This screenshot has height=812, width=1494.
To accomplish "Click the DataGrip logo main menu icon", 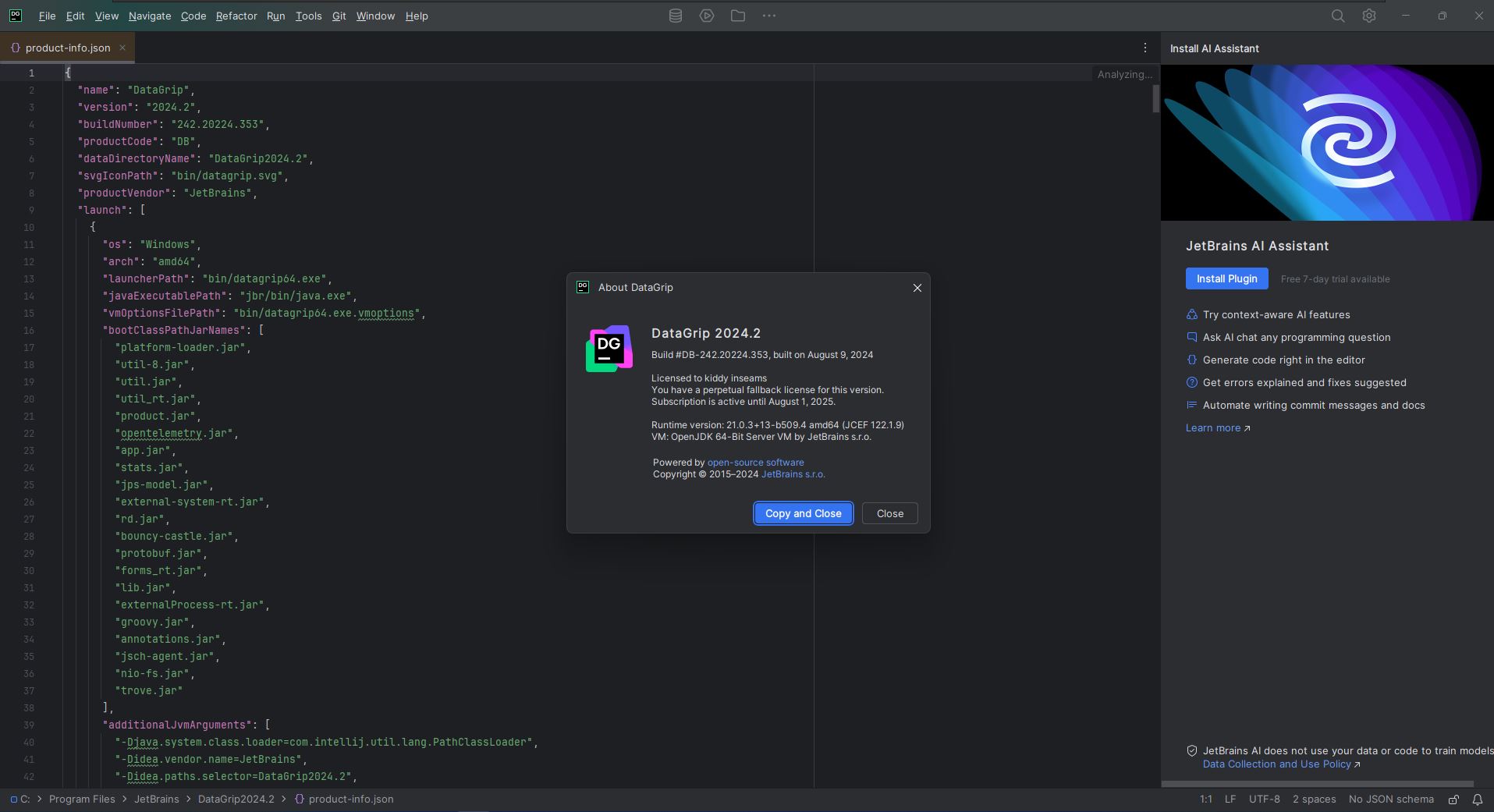I will pos(16,16).
